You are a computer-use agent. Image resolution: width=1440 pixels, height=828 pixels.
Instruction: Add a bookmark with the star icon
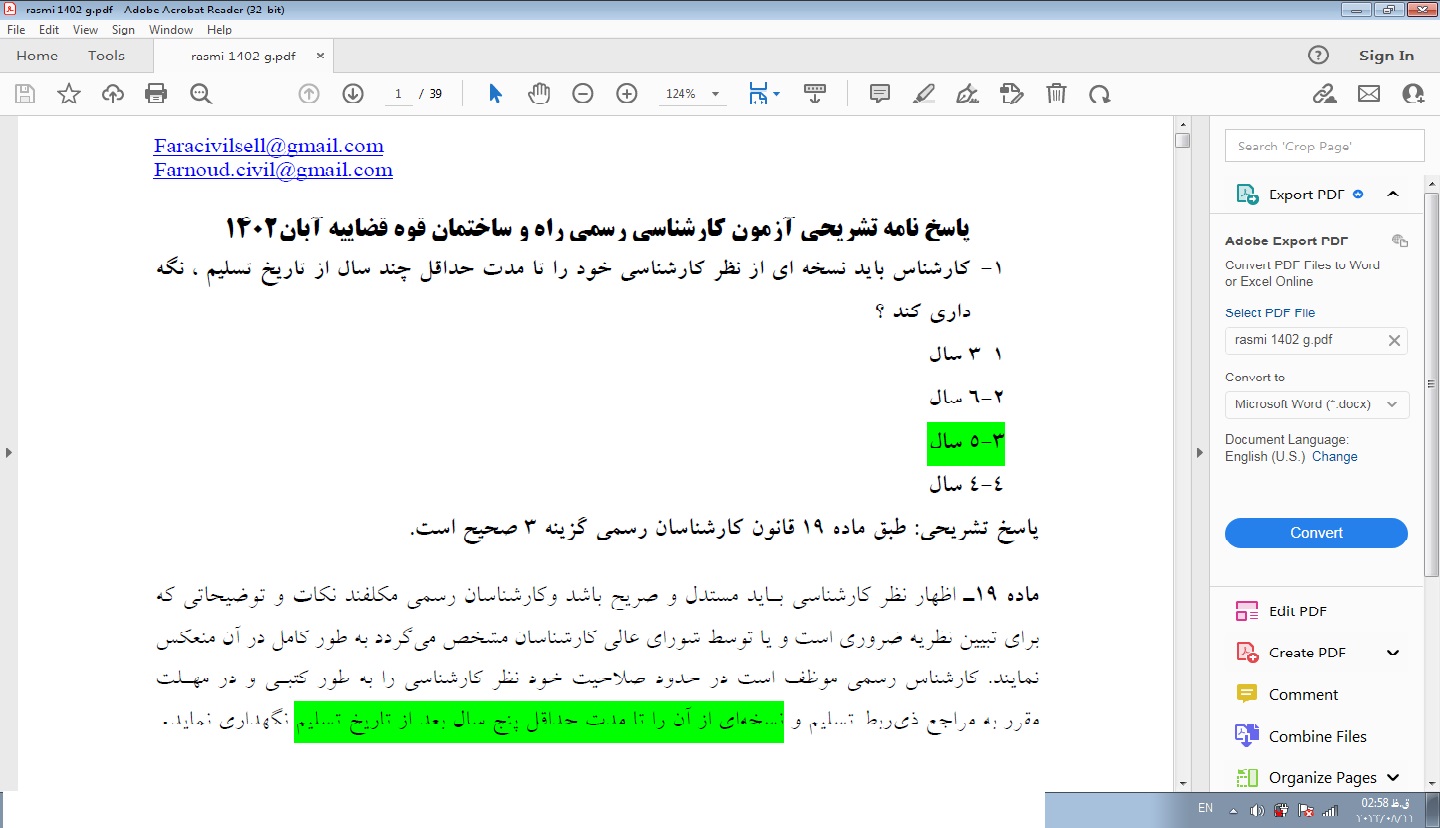pyautogui.click(x=69, y=94)
